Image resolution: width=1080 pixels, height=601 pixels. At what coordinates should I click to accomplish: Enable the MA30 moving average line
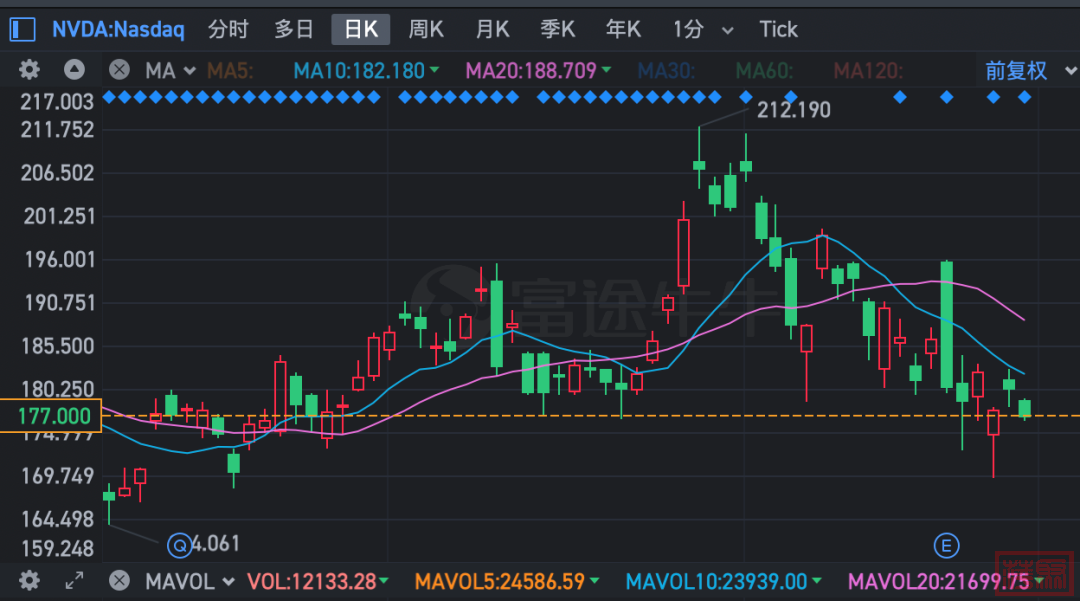click(x=669, y=71)
